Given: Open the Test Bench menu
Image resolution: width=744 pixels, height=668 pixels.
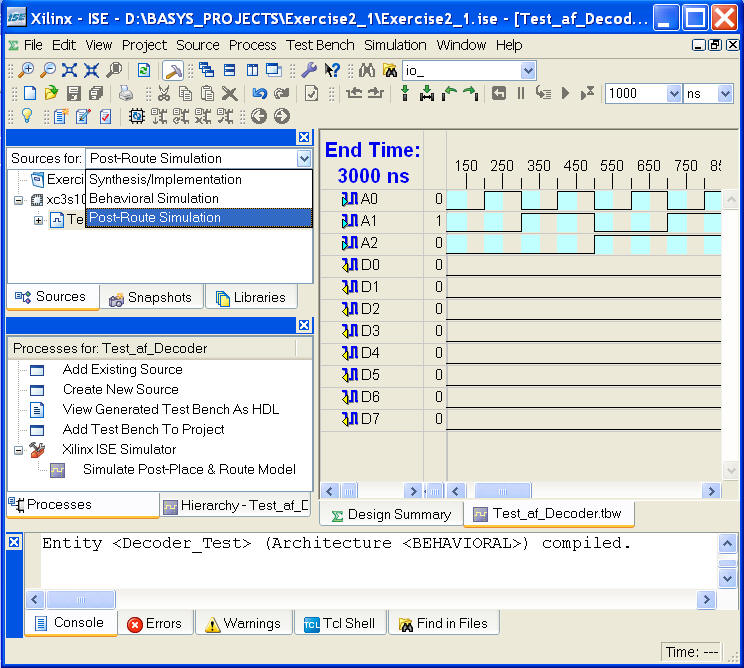Looking at the screenshot, I should tap(320, 45).
